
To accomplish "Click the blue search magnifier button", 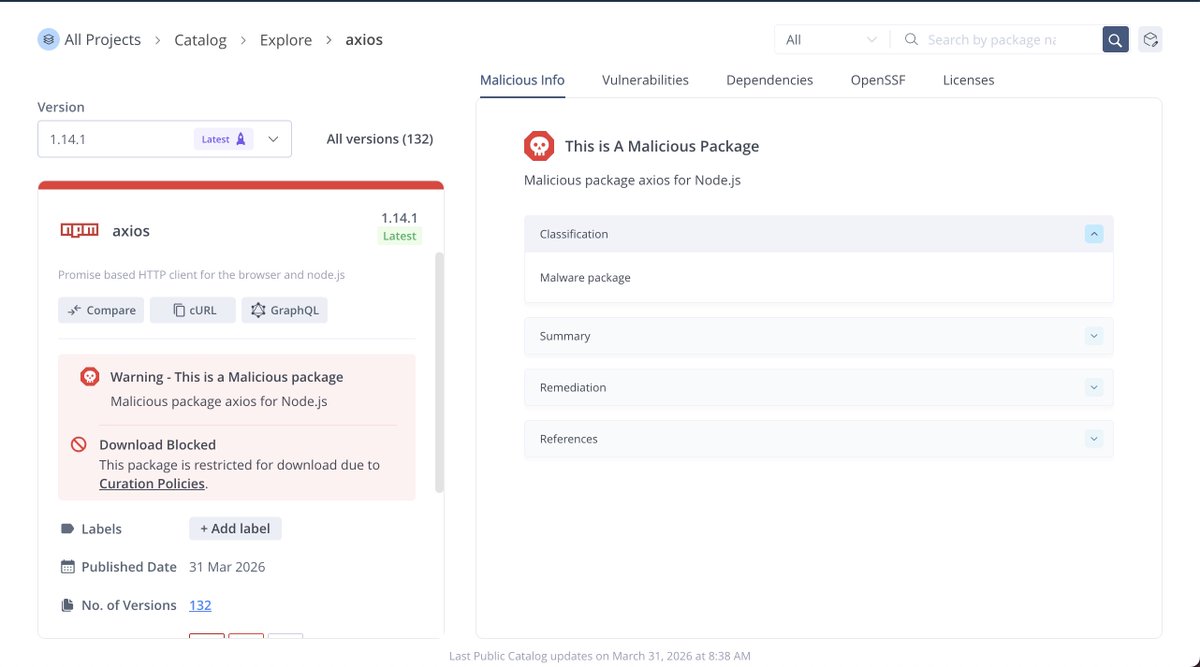I will [1115, 40].
